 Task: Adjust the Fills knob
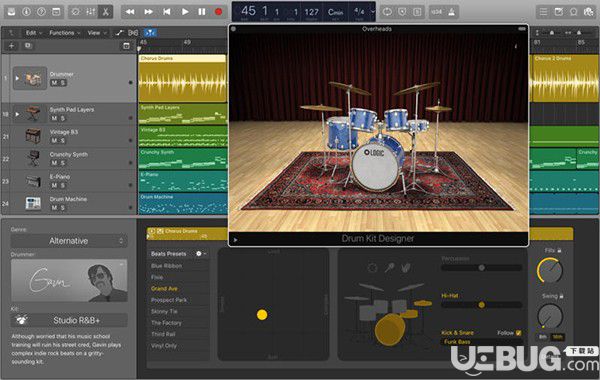coord(550,270)
